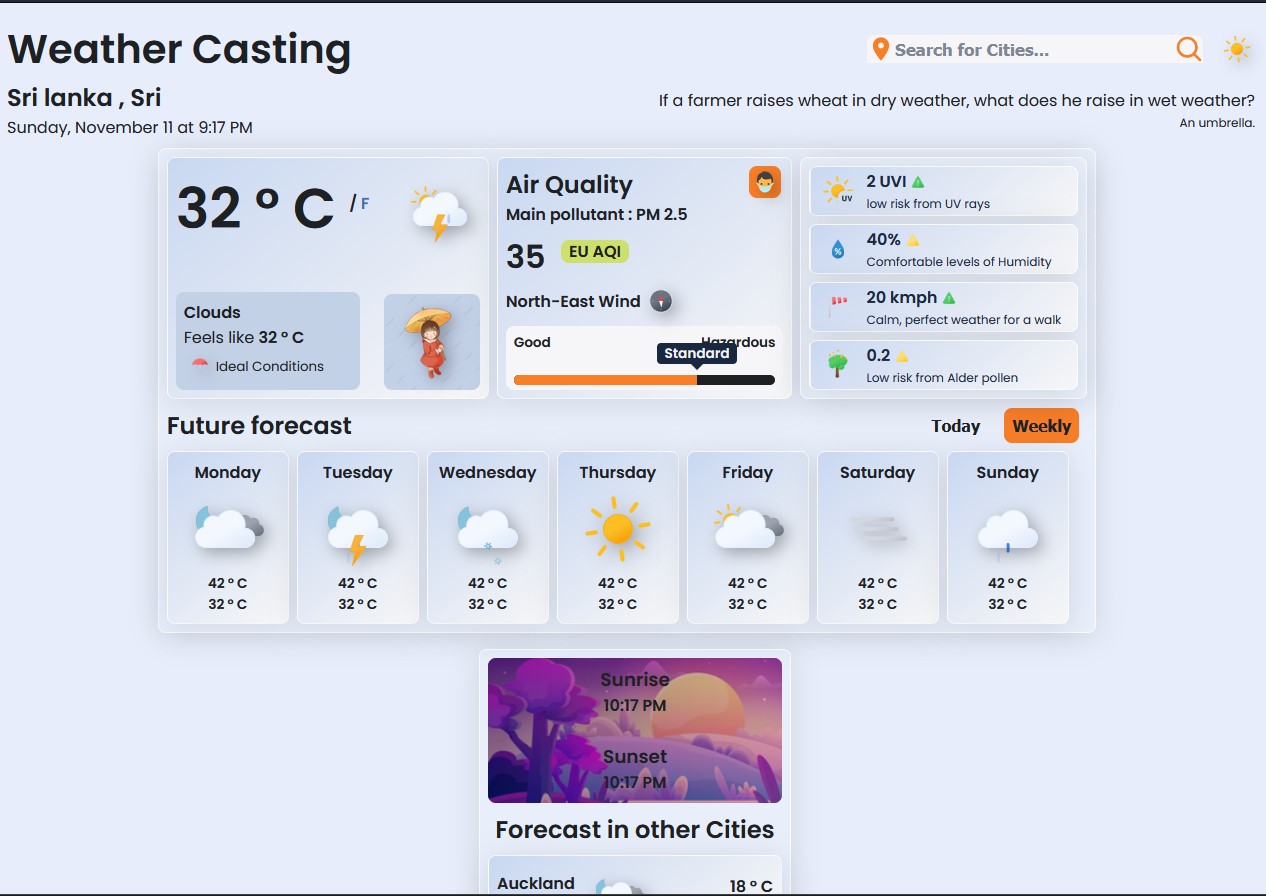Screen dimensions: 1266x896
Task: Click the thunderstorm icon beside current temperature
Action: [438, 213]
